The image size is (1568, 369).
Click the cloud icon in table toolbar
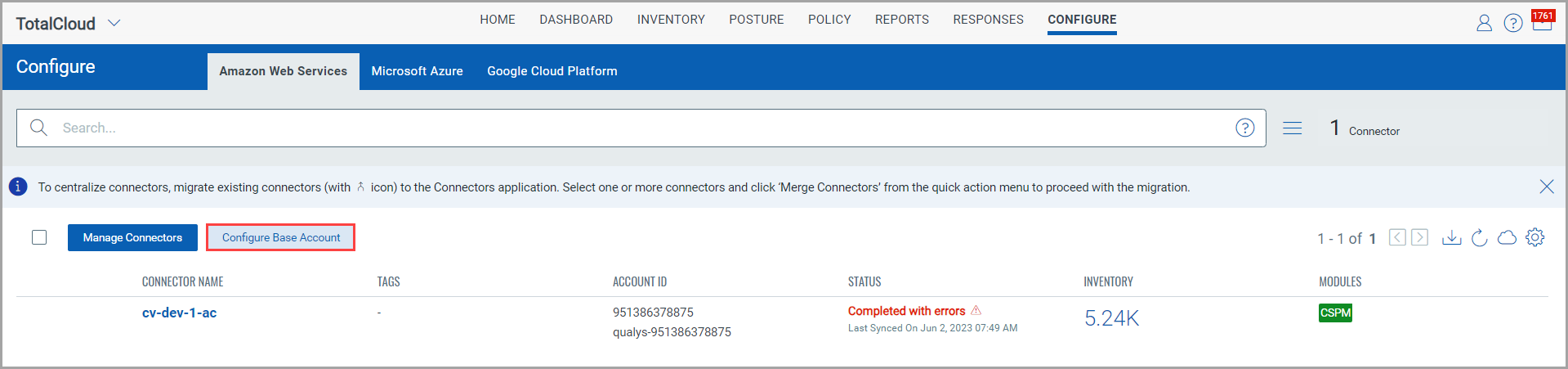tap(1507, 237)
